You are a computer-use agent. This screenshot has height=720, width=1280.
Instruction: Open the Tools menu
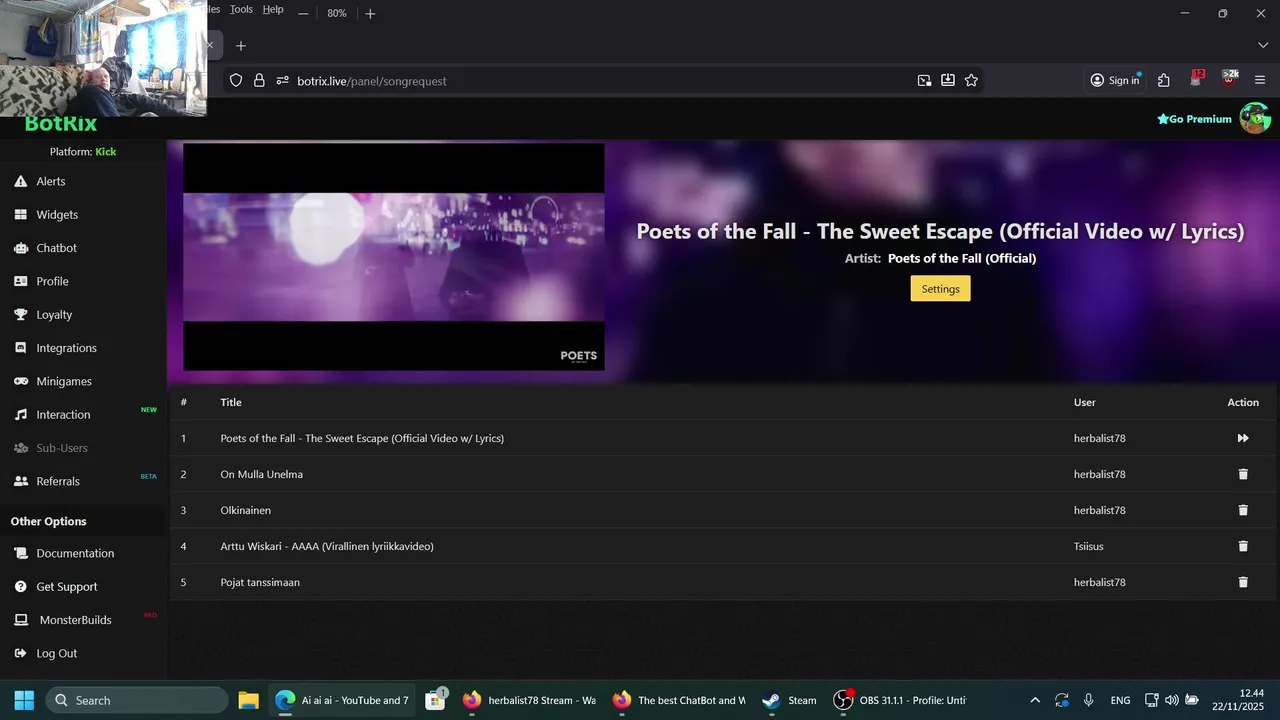click(241, 9)
